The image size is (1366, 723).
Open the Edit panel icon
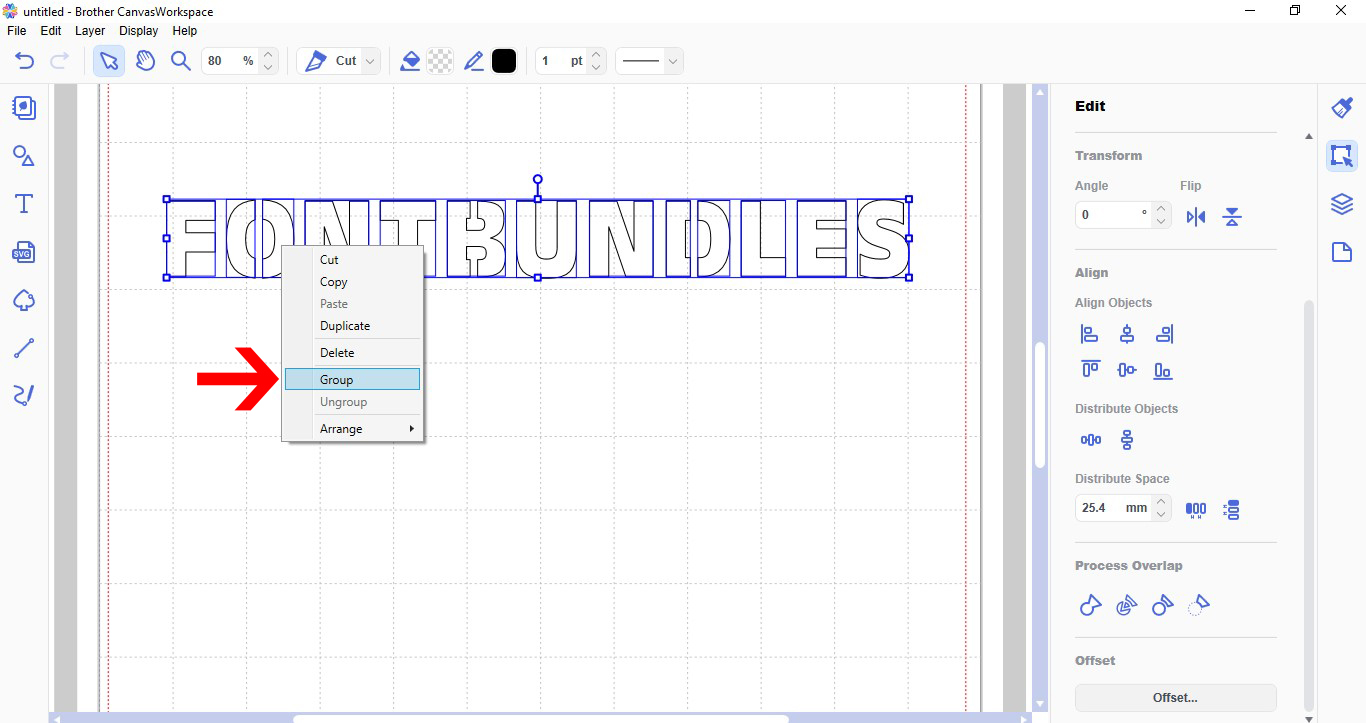[1342, 156]
